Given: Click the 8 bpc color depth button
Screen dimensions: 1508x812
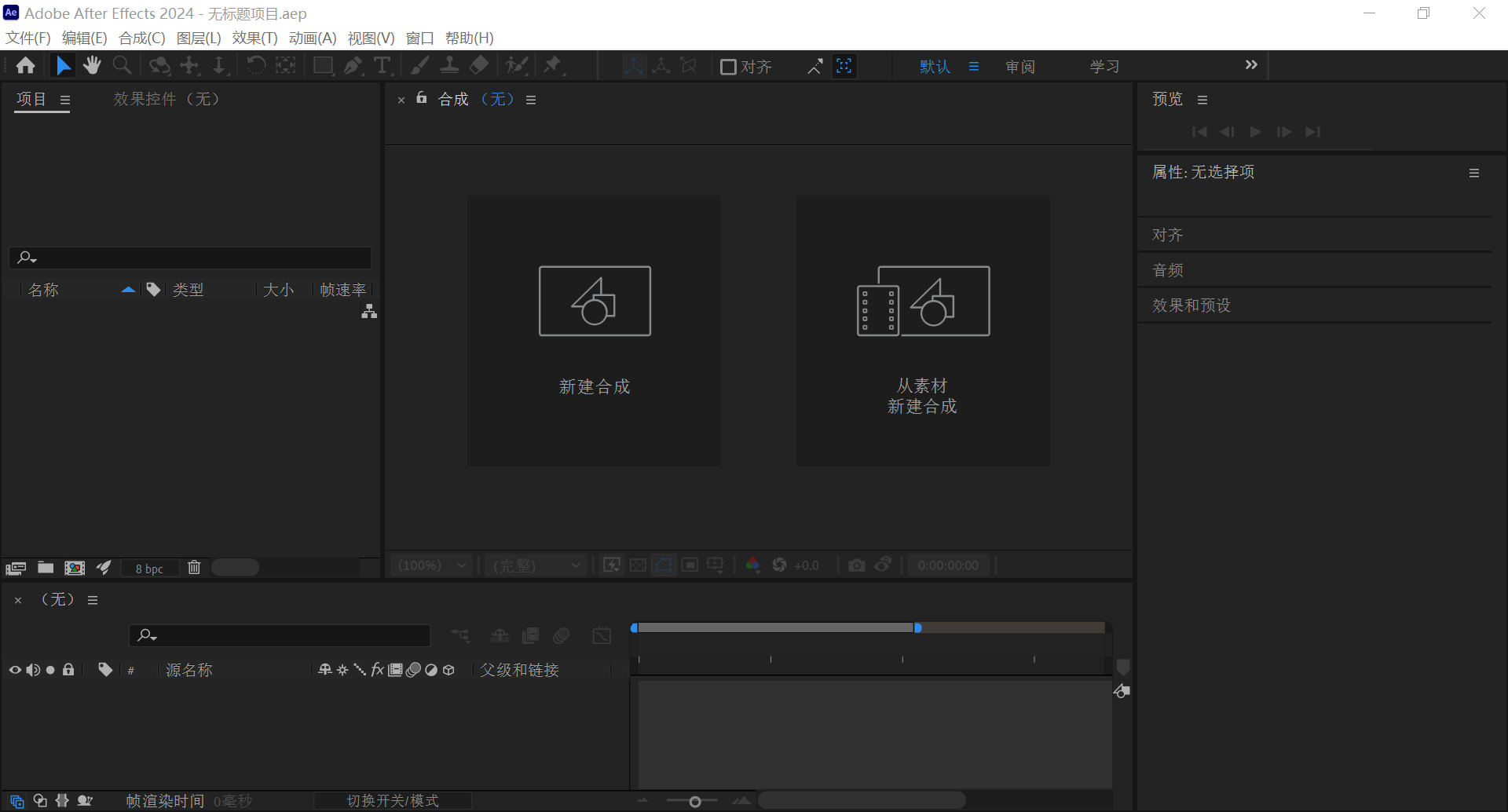Looking at the screenshot, I should tap(149, 569).
